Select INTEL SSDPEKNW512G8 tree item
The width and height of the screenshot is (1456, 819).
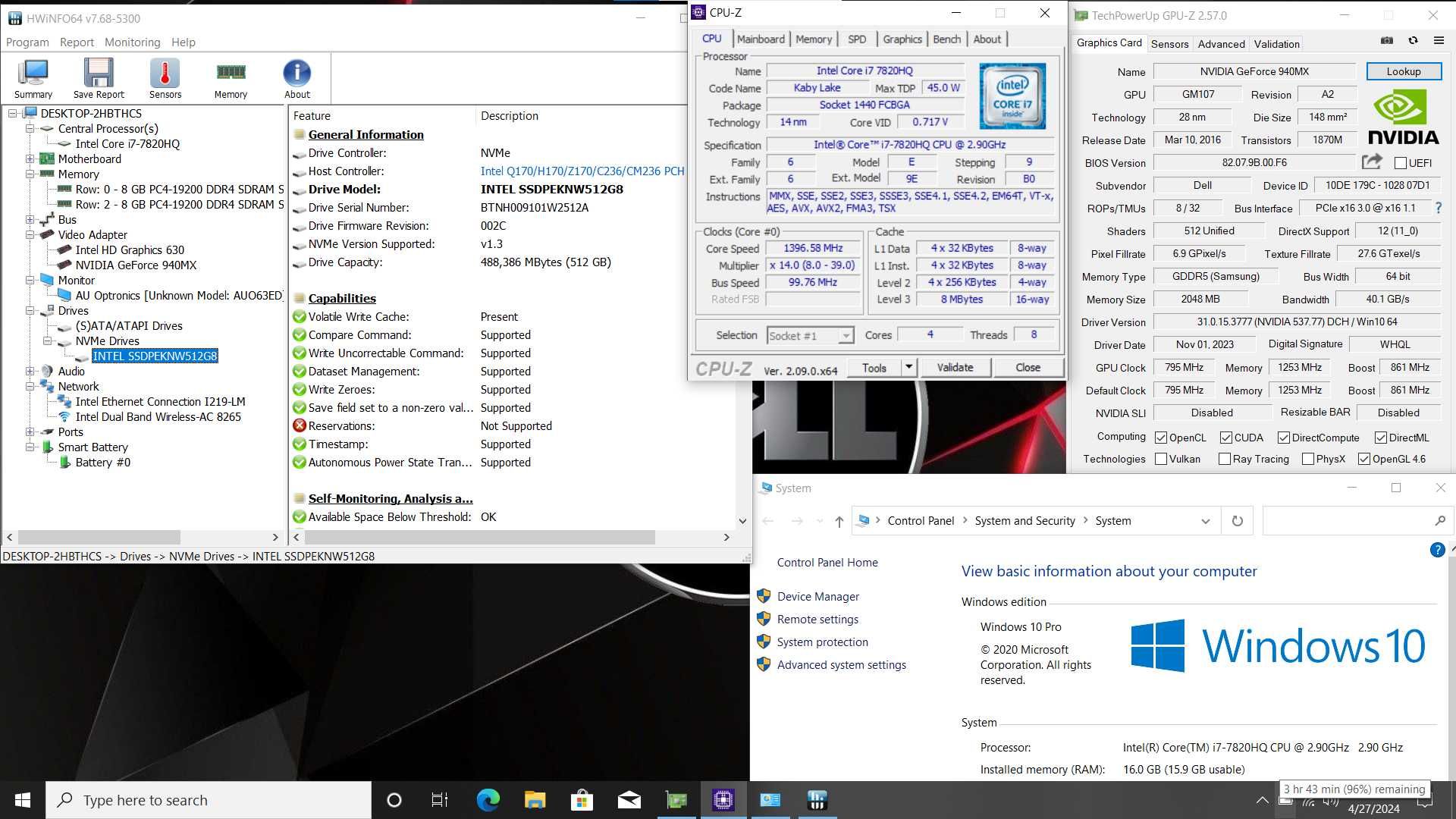pos(155,355)
